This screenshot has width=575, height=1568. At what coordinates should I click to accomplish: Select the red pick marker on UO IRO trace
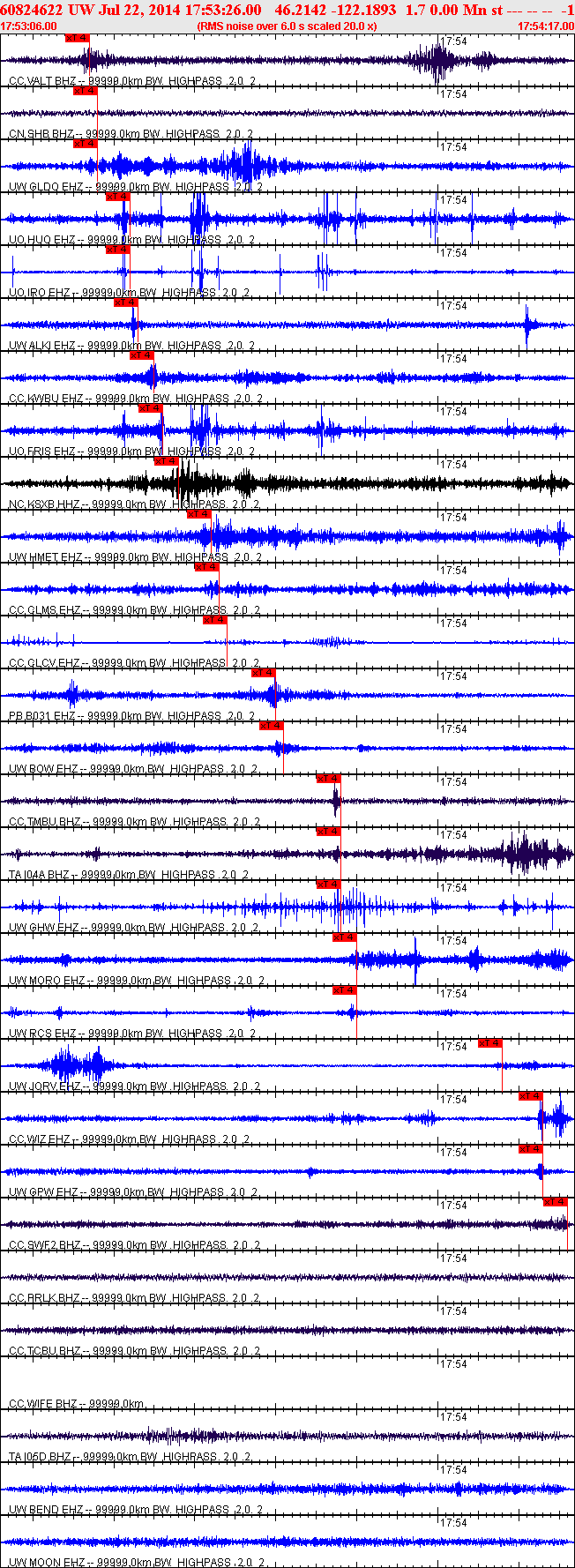pos(118,250)
